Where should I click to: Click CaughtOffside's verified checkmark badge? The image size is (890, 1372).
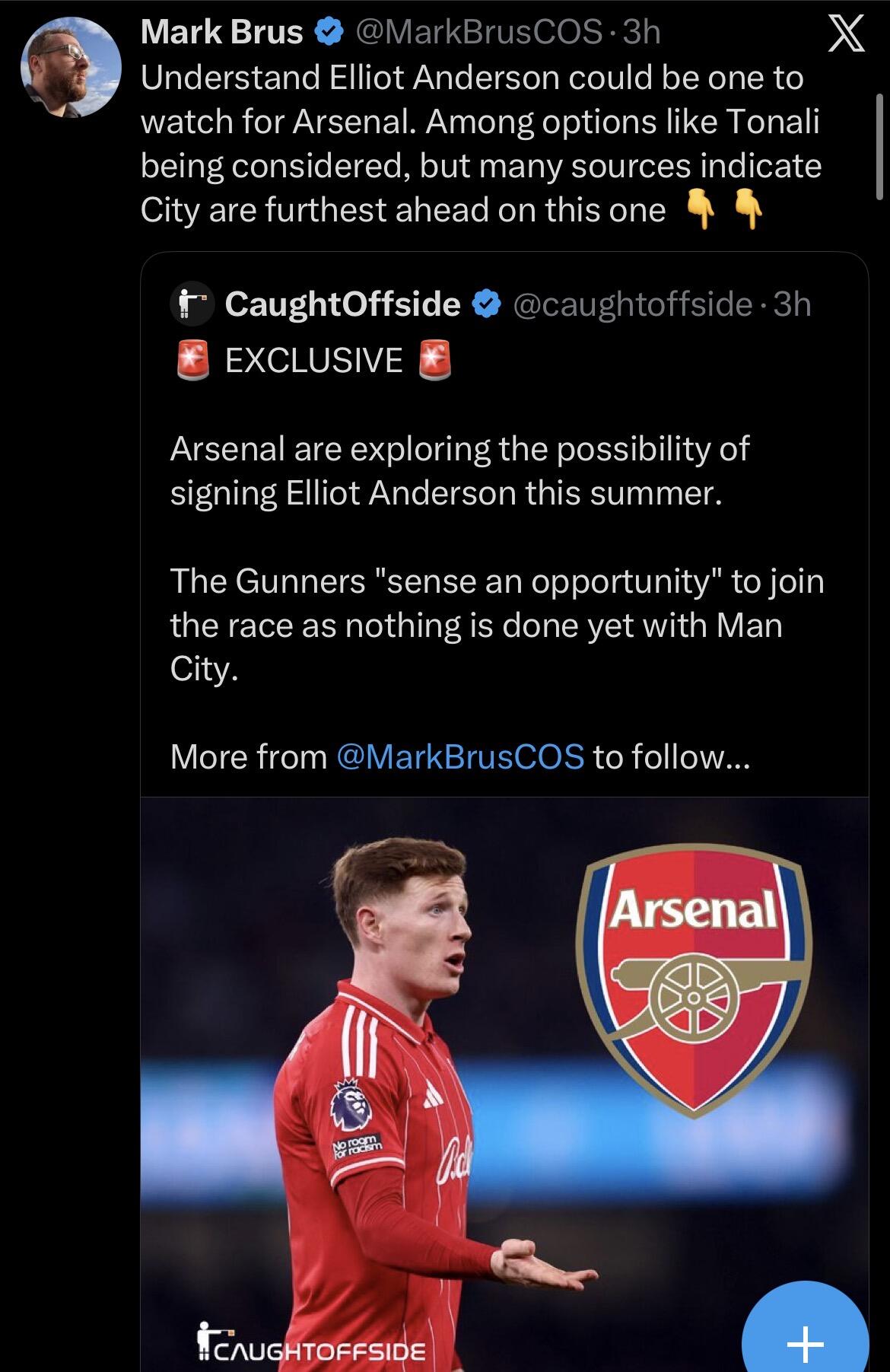point(487,304)
